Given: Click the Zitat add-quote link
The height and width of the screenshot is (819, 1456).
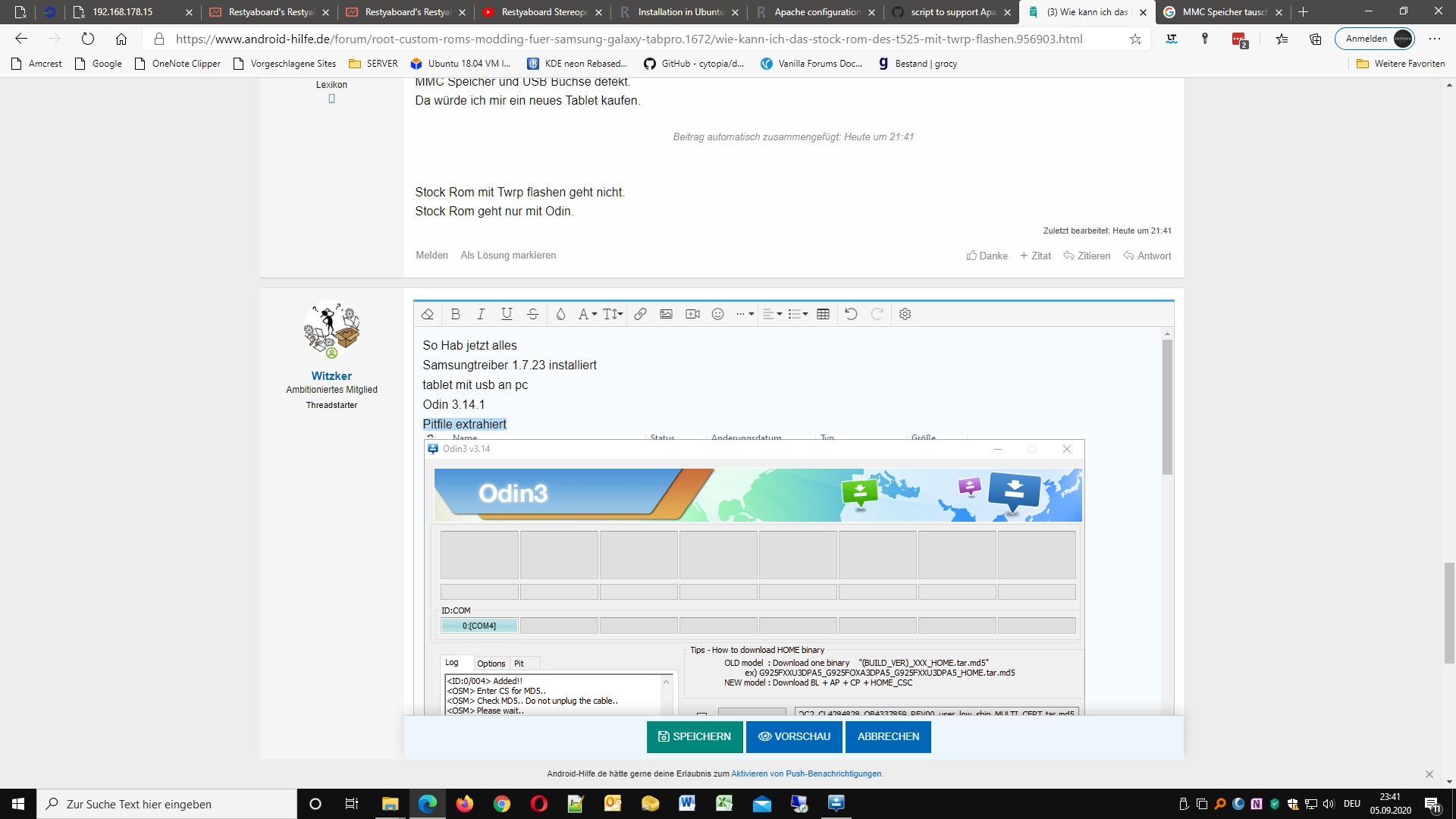Looking at the screenshot, I should 1035,256.
